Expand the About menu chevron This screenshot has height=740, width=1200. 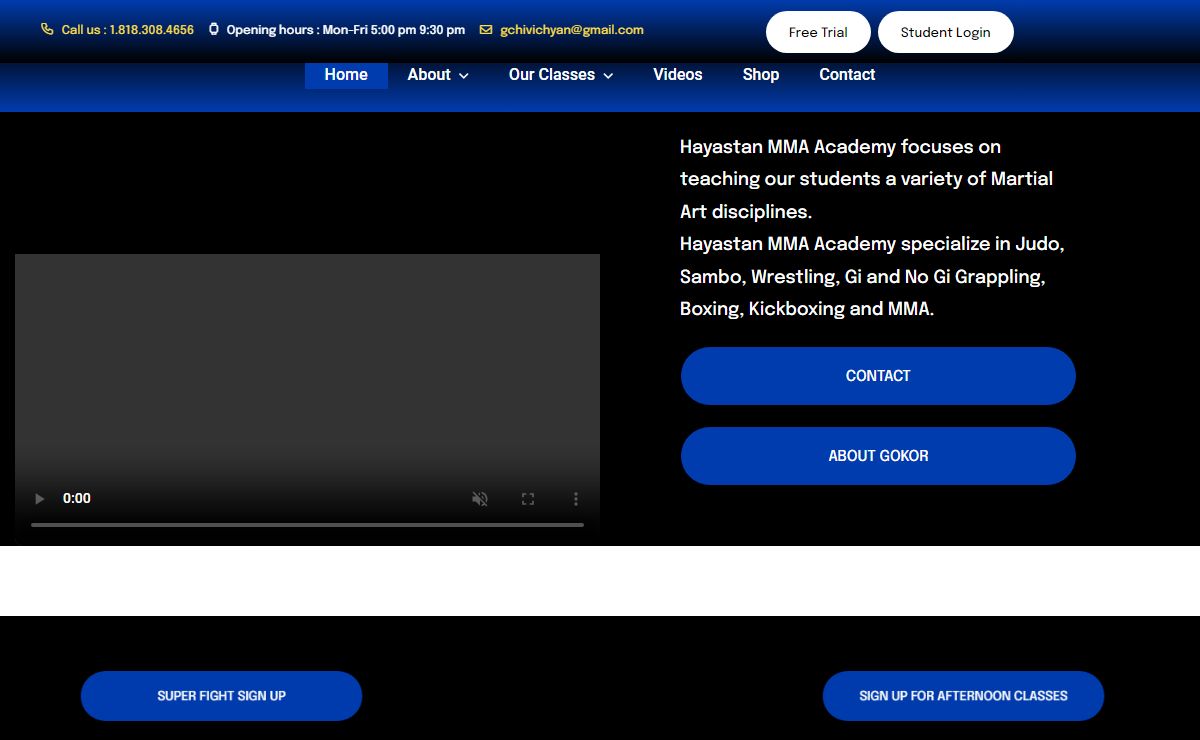pyautogui.click(x=464, y=75)
